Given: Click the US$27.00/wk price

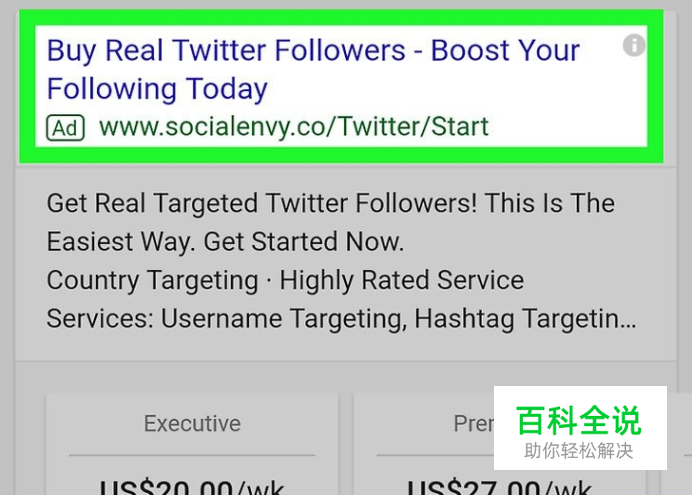Looking at the screenshot, I should [499, 487].
